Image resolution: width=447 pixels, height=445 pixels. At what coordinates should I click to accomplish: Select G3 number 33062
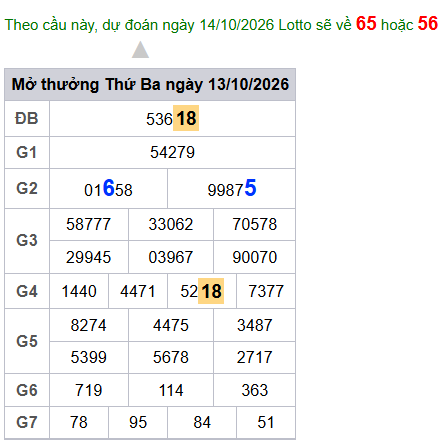(x=171, y=224)
